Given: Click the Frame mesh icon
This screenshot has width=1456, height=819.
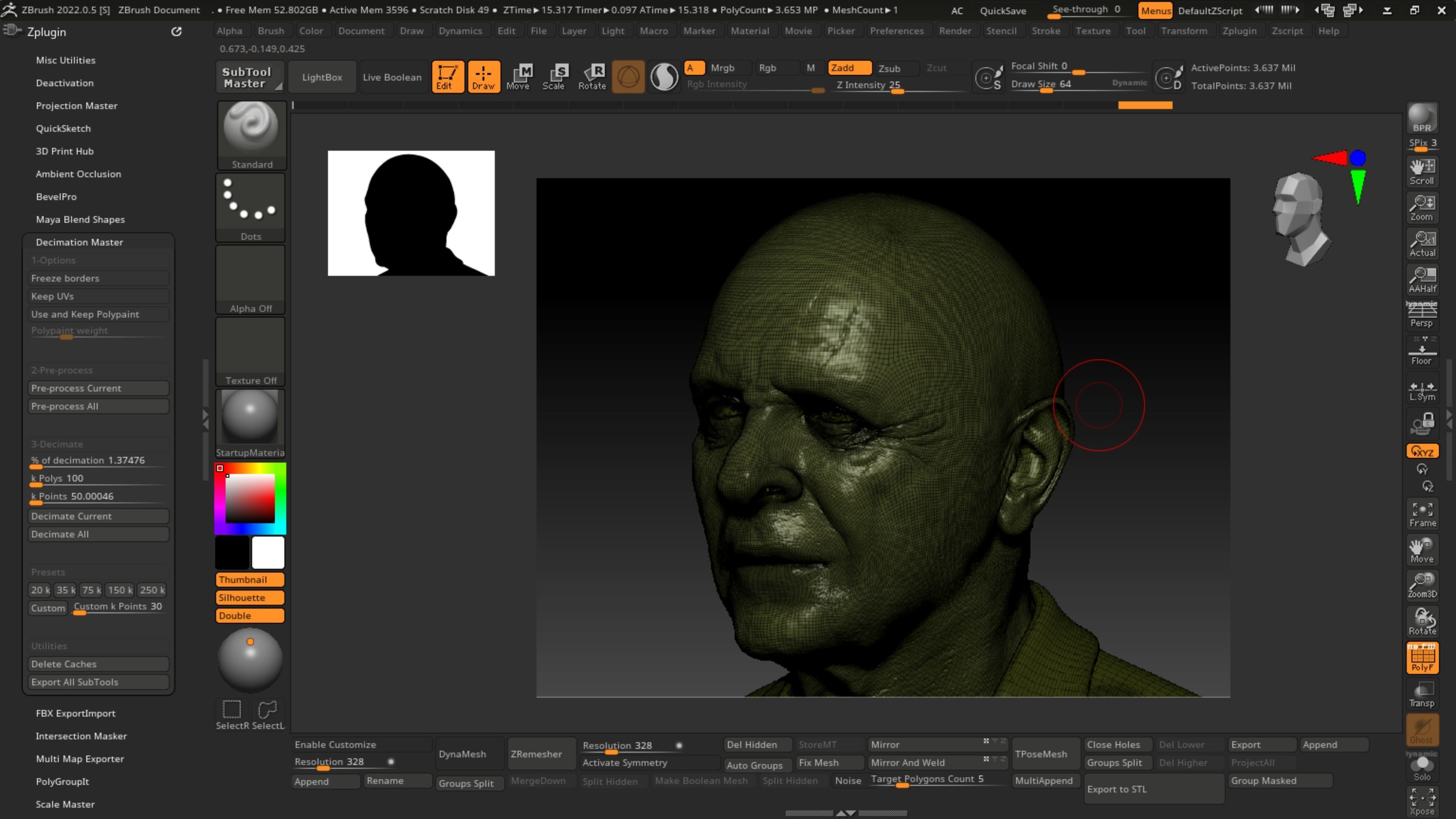Looking at the screenshot, I should coord(1422,514).
